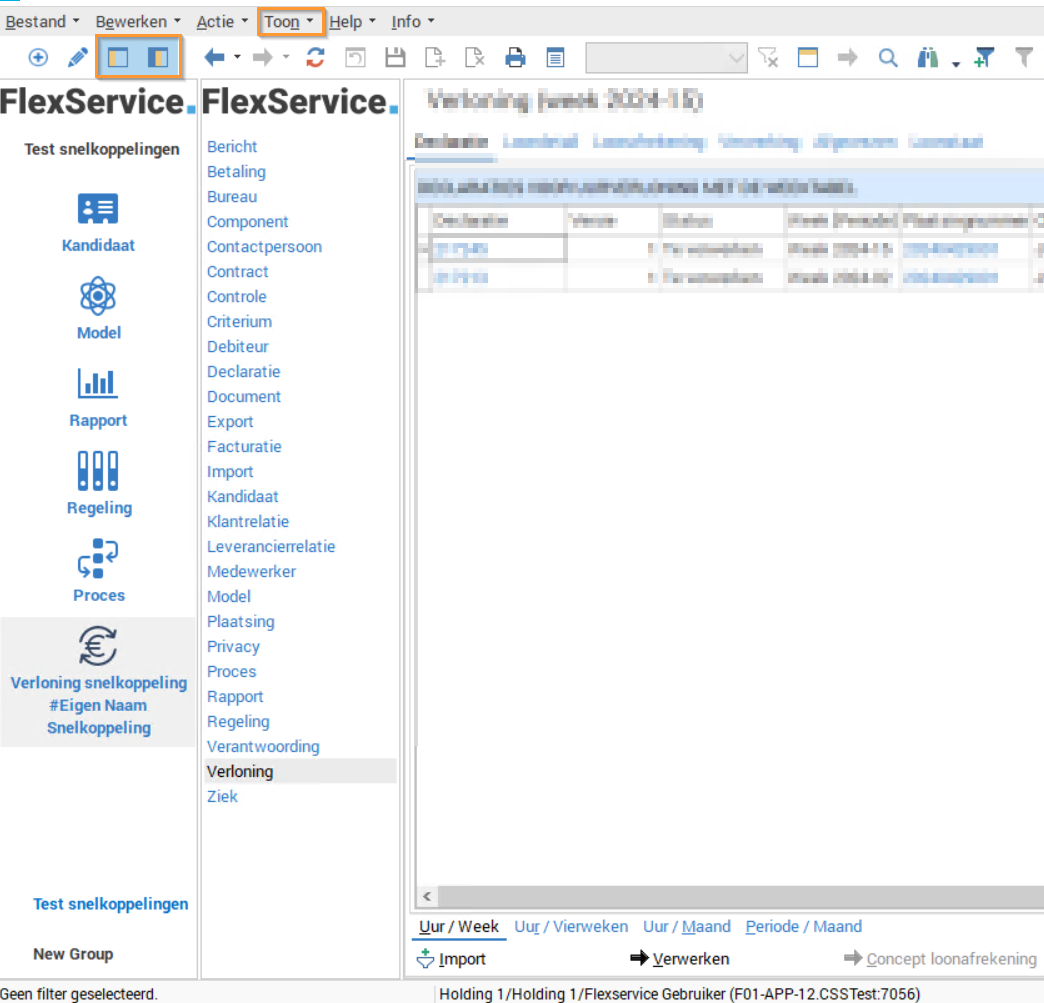The image size is (1044, 1003).
Task: Click the printer icon in toolbar
Action: [x=515, y=58]
